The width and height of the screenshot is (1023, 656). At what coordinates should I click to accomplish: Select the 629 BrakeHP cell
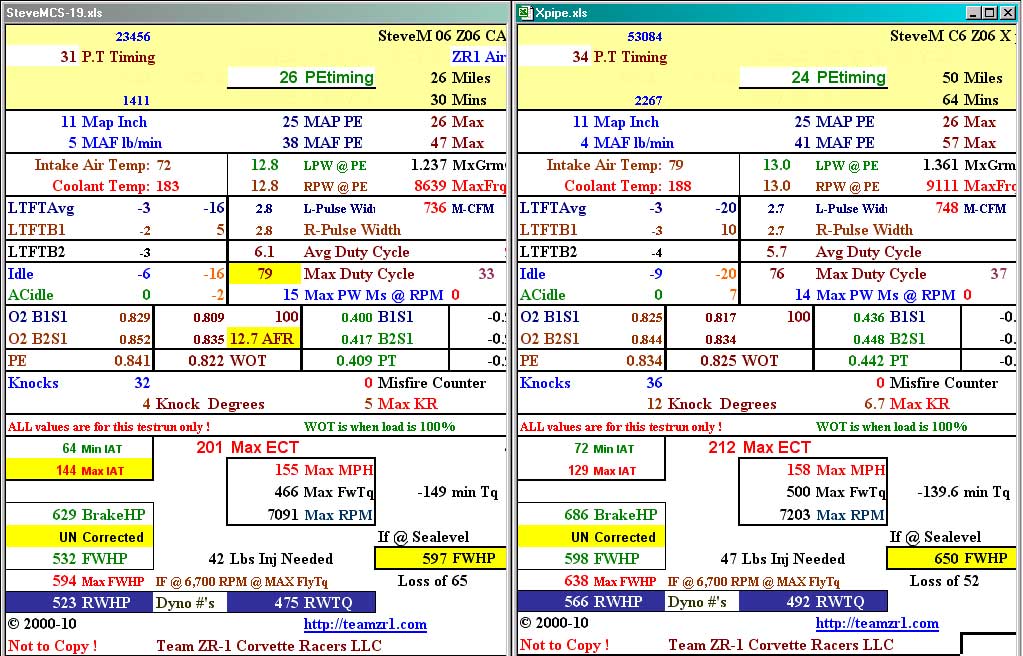coord(80,515)
